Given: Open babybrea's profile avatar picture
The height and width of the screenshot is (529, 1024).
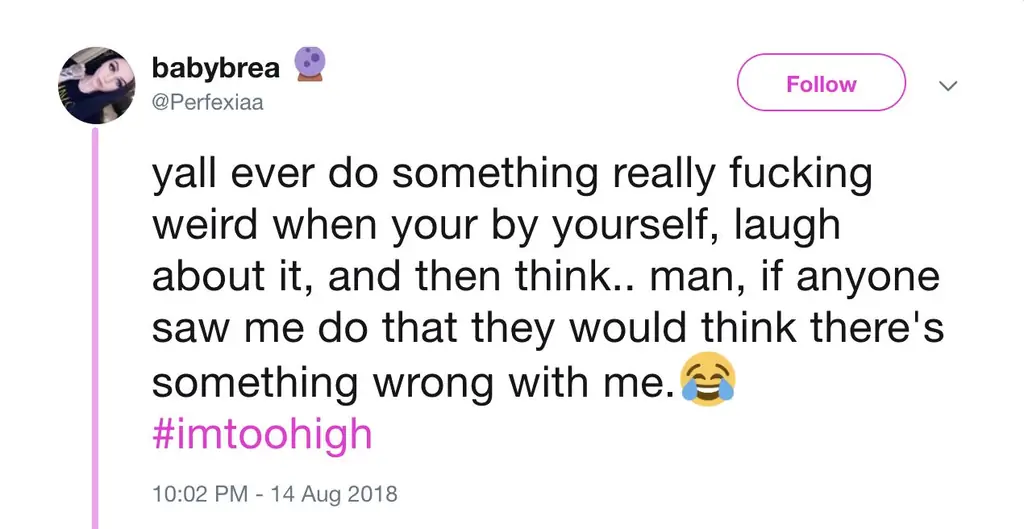Looking at the screenshot, I should (97, 85).
